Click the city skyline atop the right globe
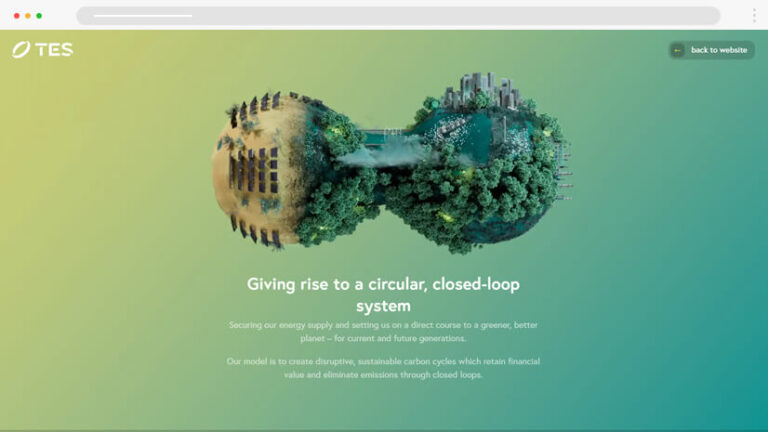Viewport: 768px width, 432px height. pyautogui.click(x=480, y=91)
